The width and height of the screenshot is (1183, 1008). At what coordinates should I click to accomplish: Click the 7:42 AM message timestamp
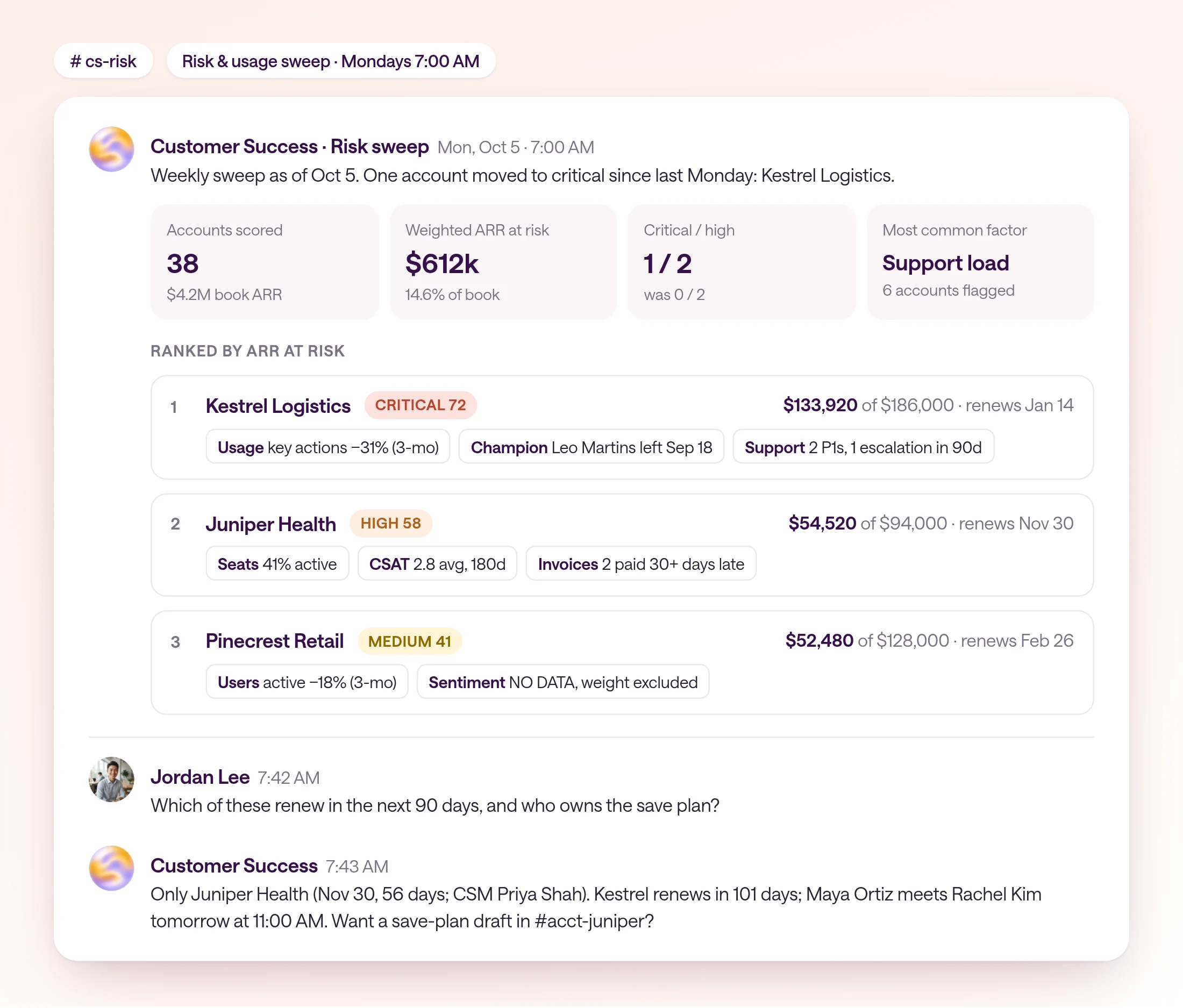pos(288,778)
